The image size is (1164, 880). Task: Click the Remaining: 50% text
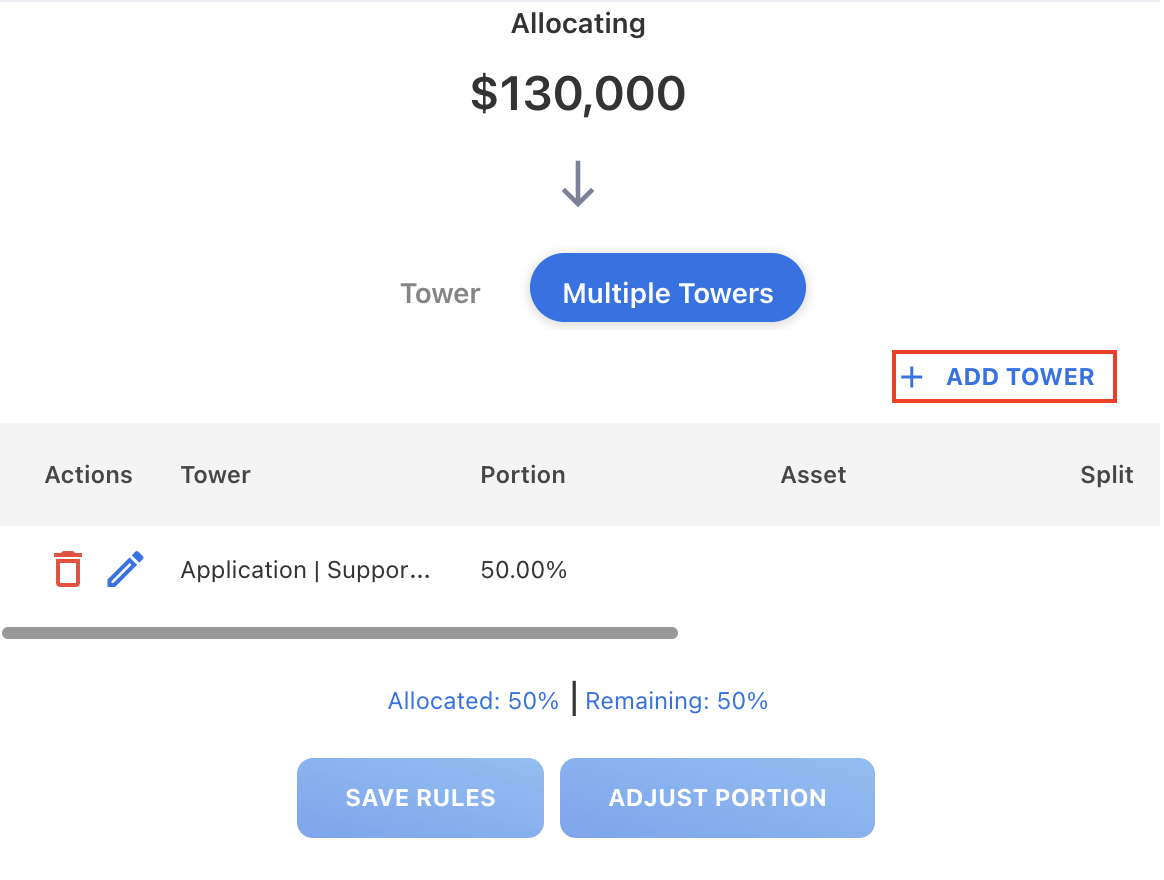[x=676, y=701]
